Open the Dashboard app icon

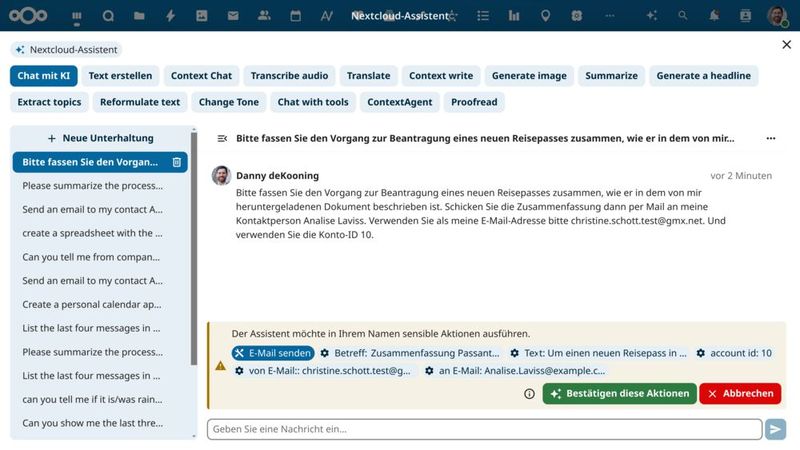(x=77, y=16)
